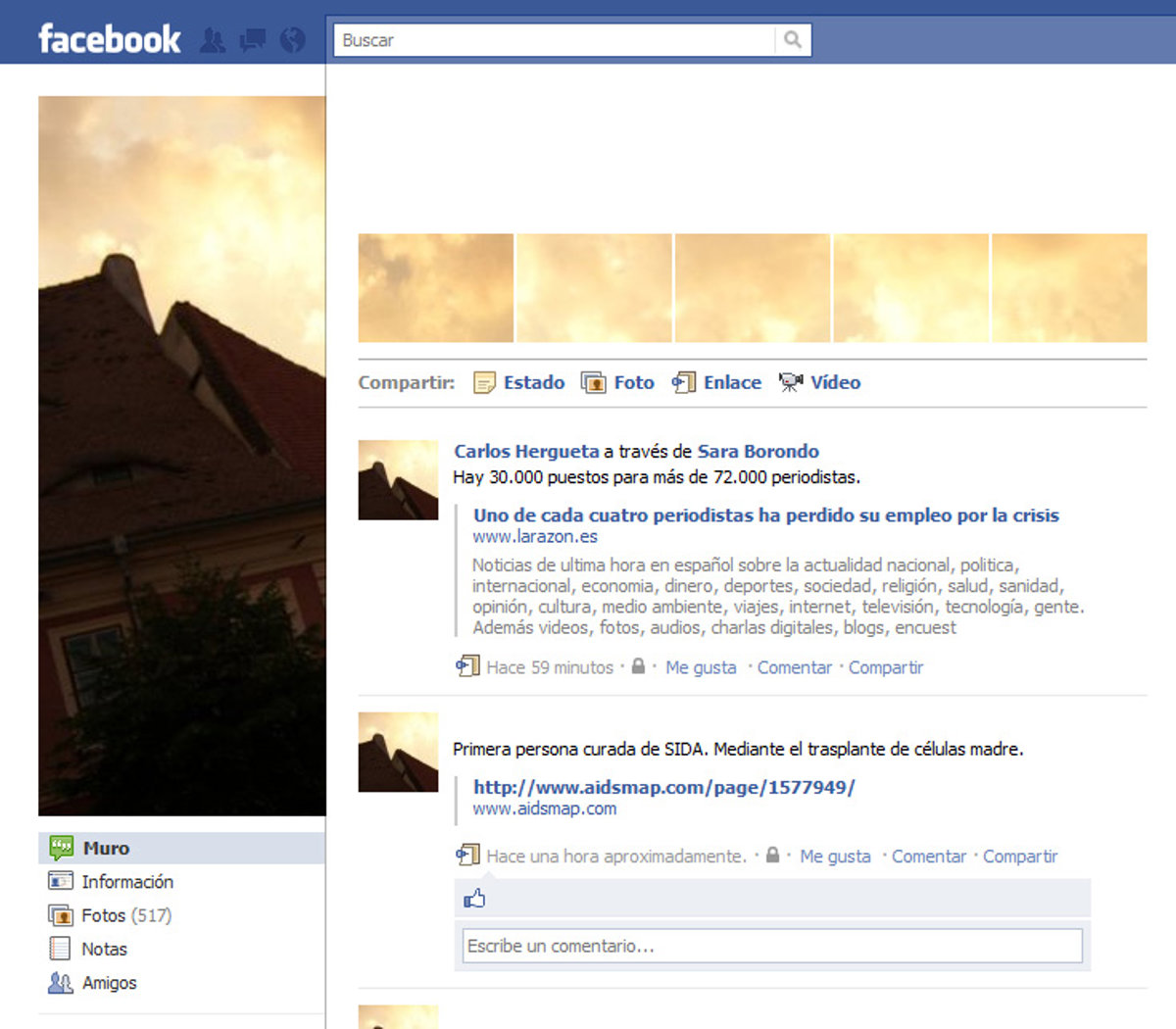The height and width of the screenshot is (1029, 1176).
Task: Click Me gusta on the larazon post
Action: (x=701, y=667)
